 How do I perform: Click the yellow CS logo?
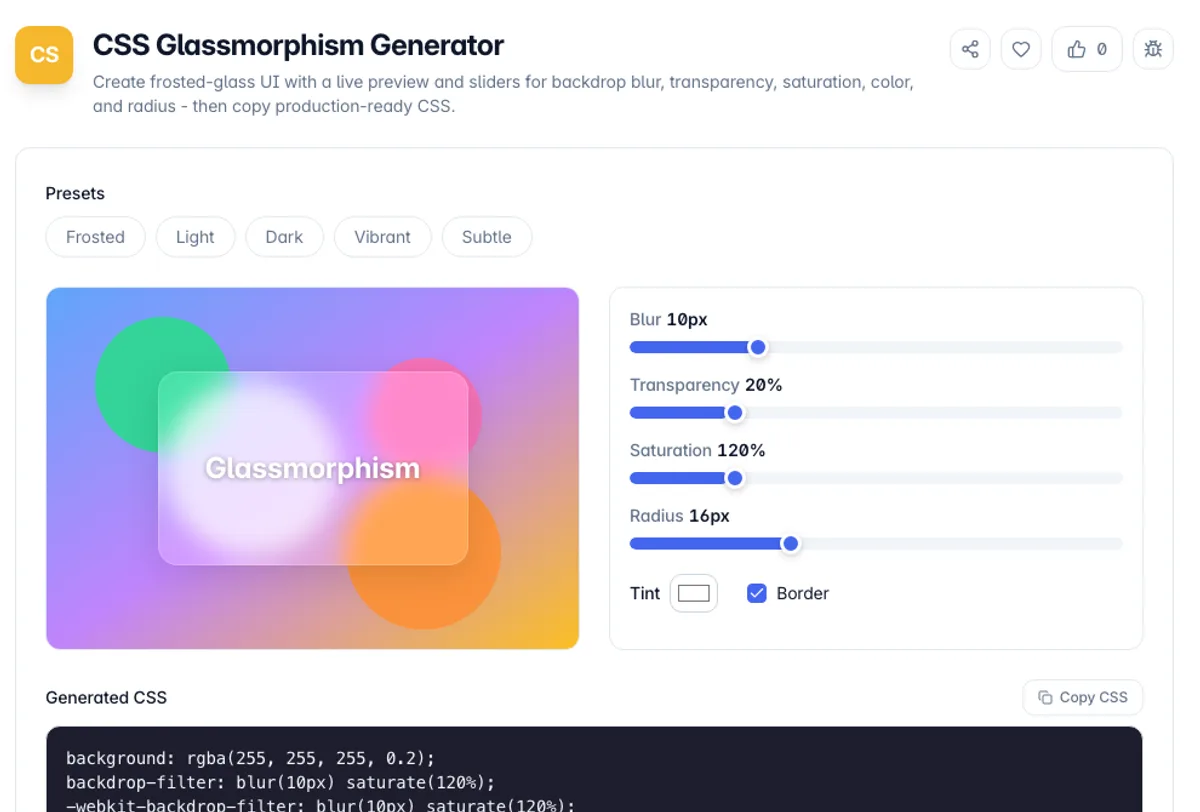44,55
